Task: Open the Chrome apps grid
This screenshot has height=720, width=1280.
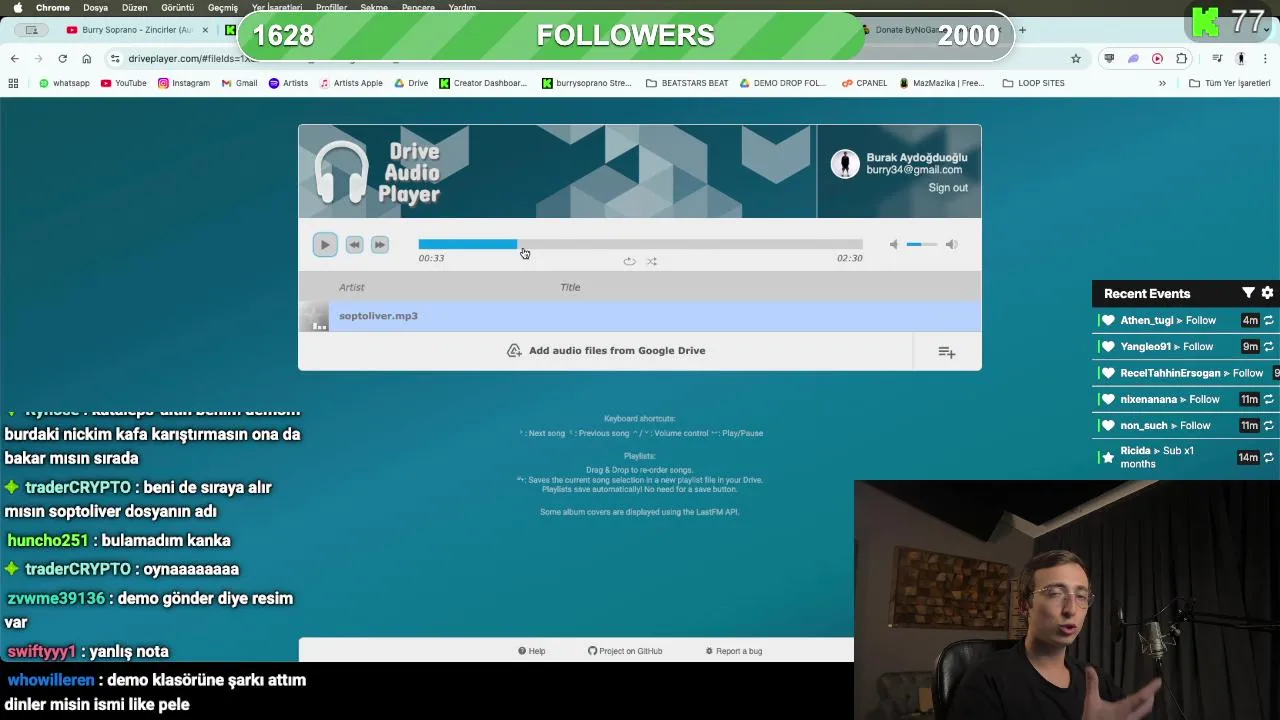Action: coord(13,83)
